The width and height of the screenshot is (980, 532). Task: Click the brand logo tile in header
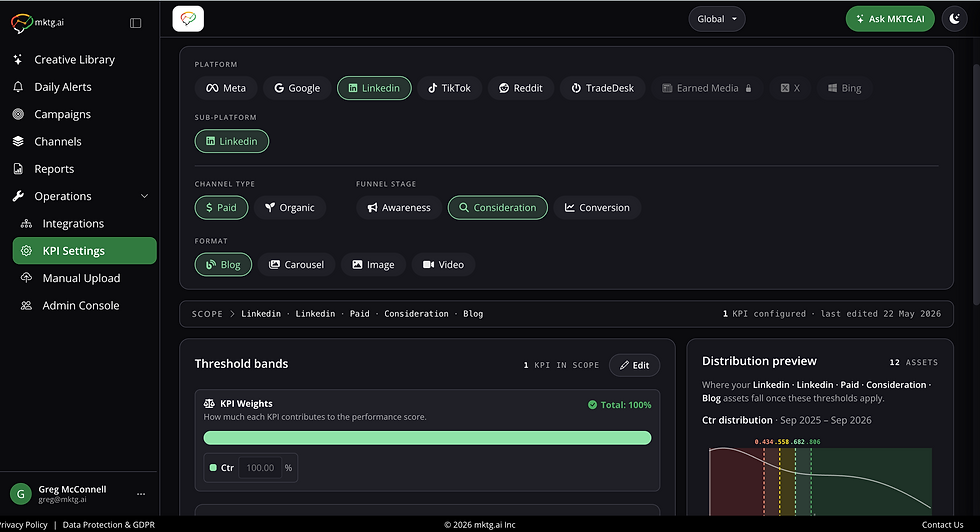point(188,19)
